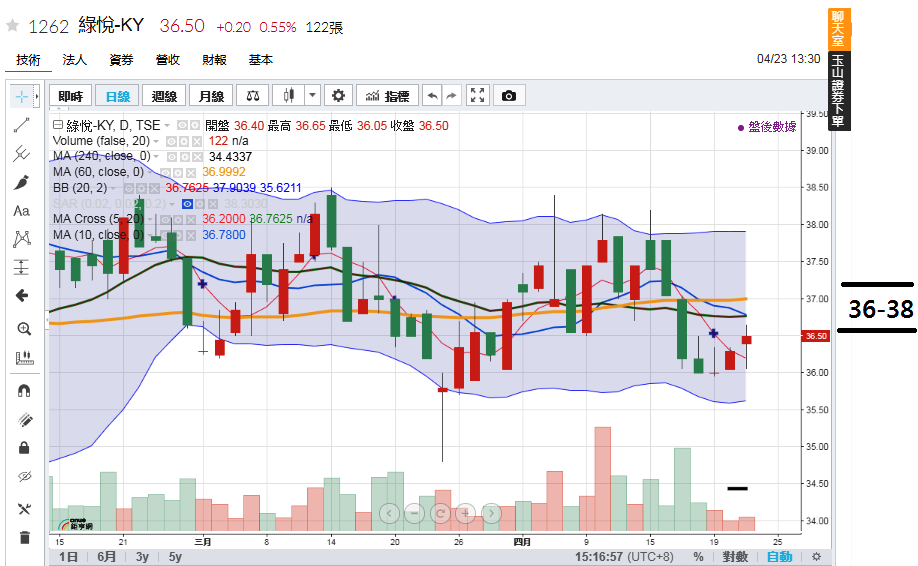Set date range to 6月
Image resolution: width=918 pixels, height=566 pixels.
coord(107,557)
